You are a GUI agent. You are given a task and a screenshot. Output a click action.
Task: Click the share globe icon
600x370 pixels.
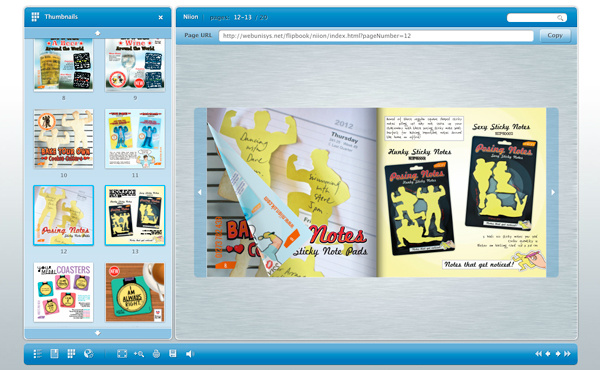88,354
